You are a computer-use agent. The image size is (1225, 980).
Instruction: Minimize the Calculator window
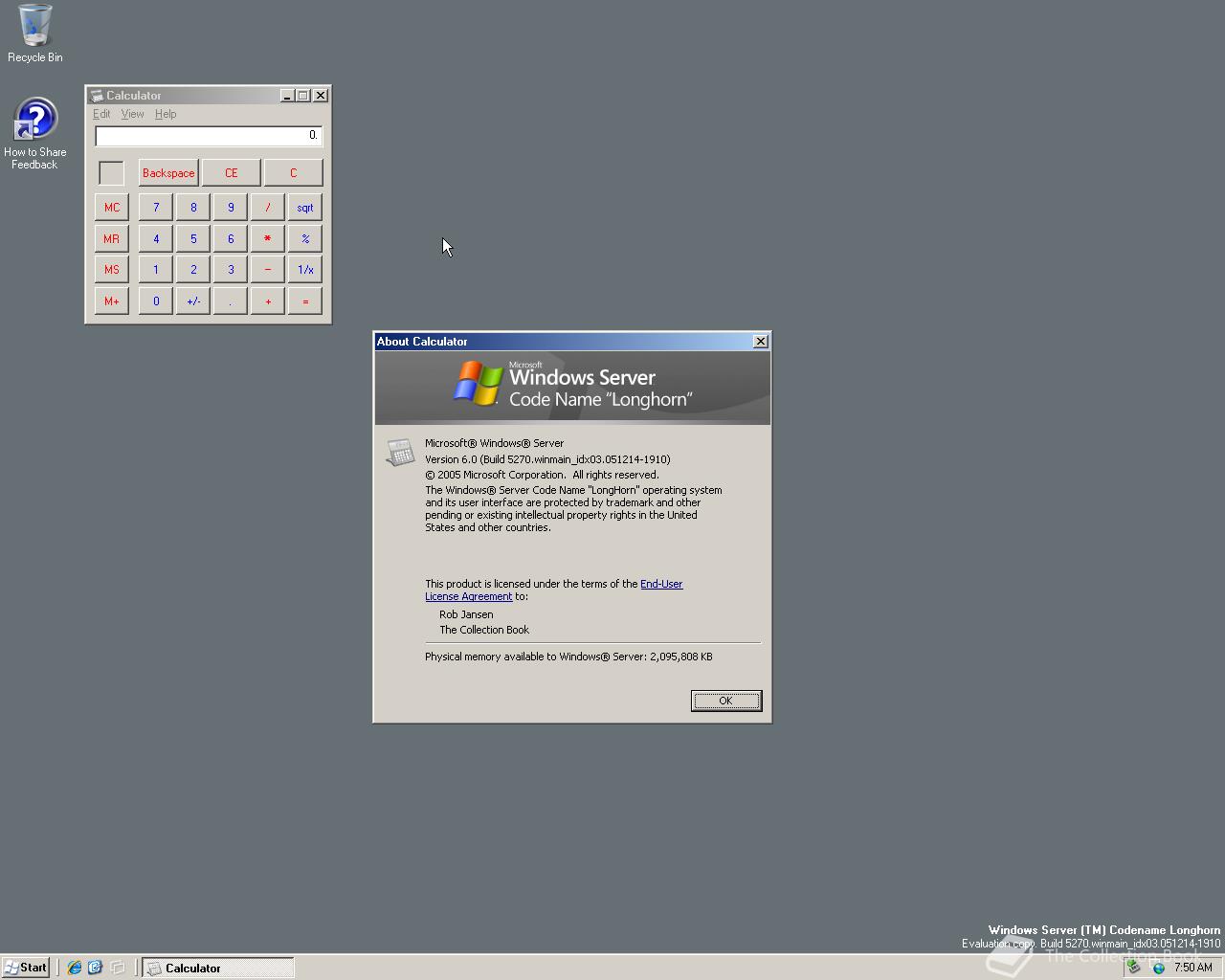(287, 96)
